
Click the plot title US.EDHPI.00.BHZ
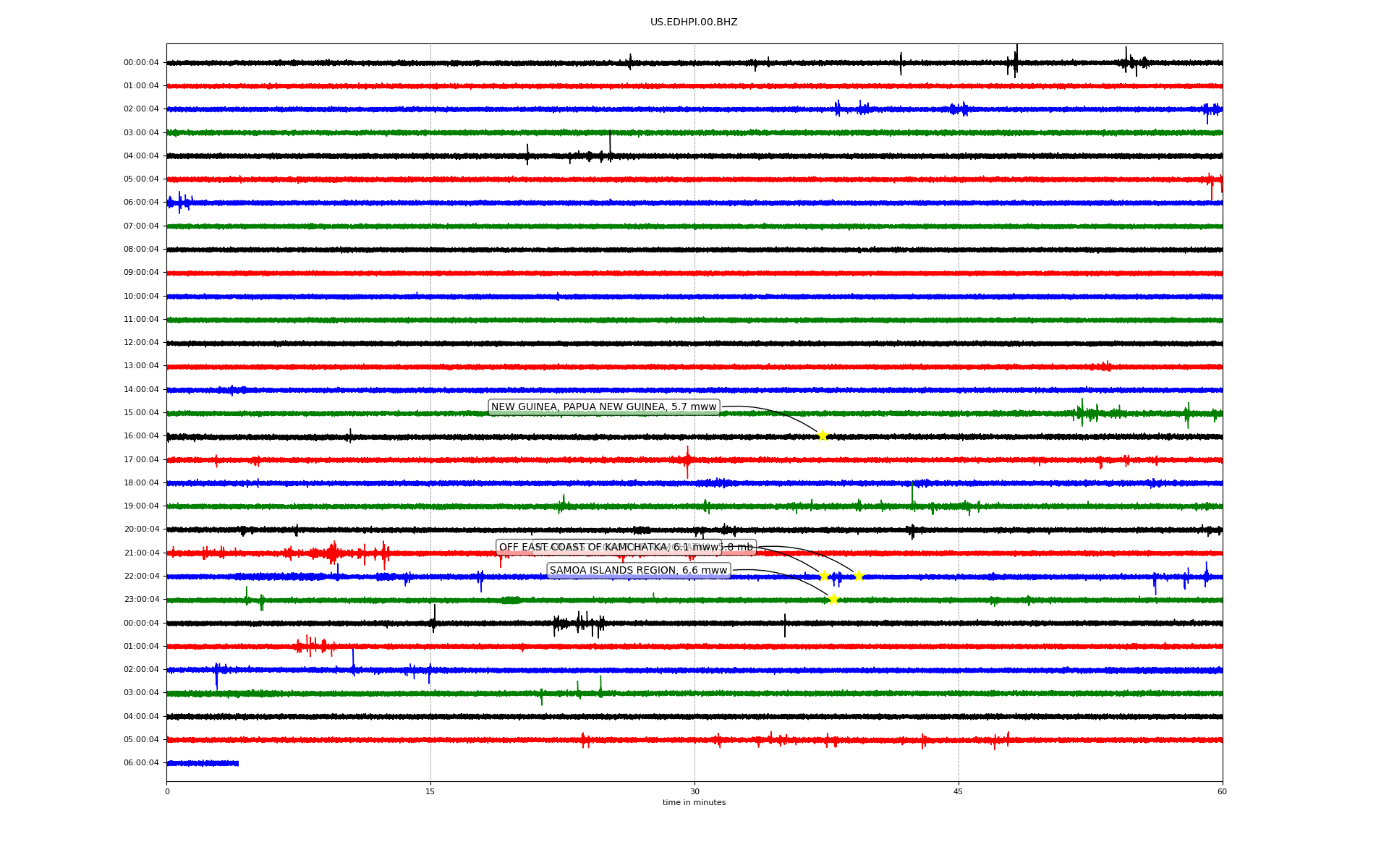[694, 22]
